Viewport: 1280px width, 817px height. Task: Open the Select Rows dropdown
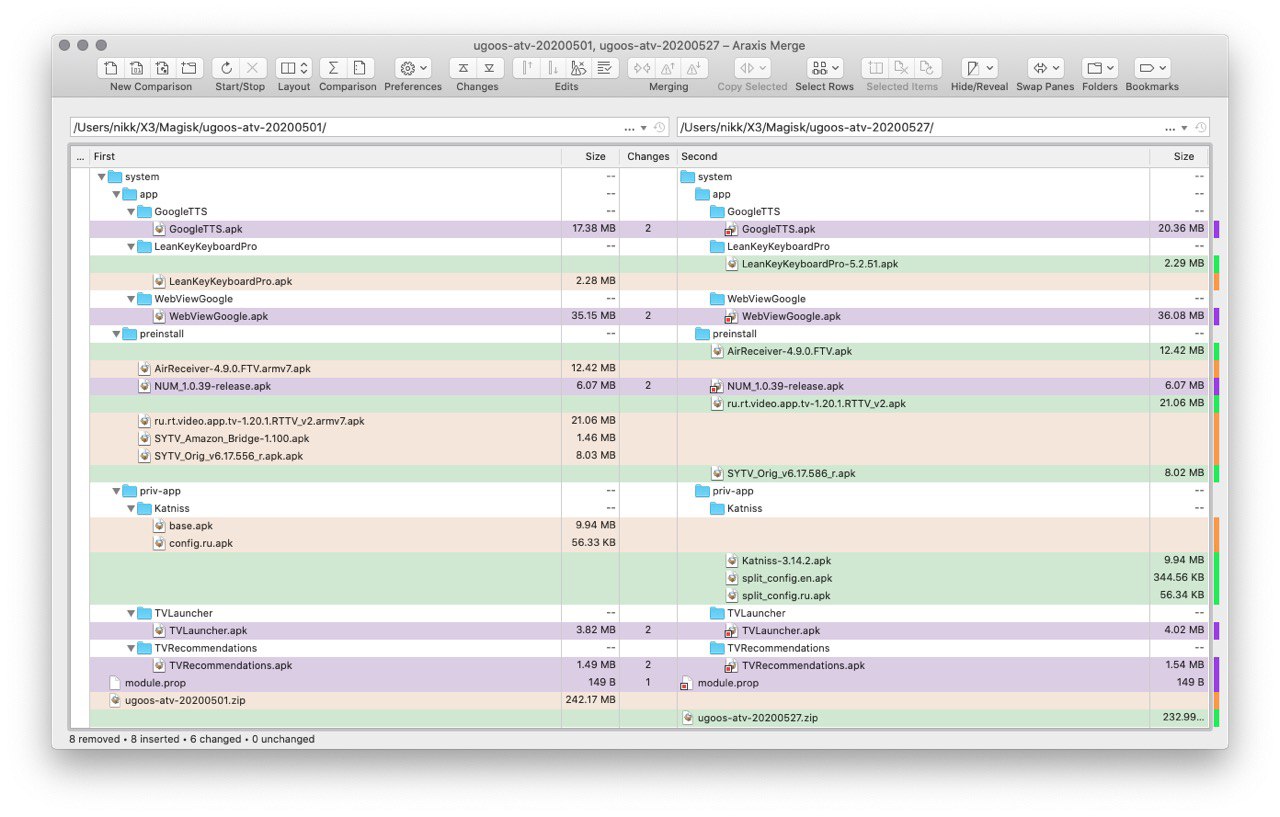pos(825,68)
